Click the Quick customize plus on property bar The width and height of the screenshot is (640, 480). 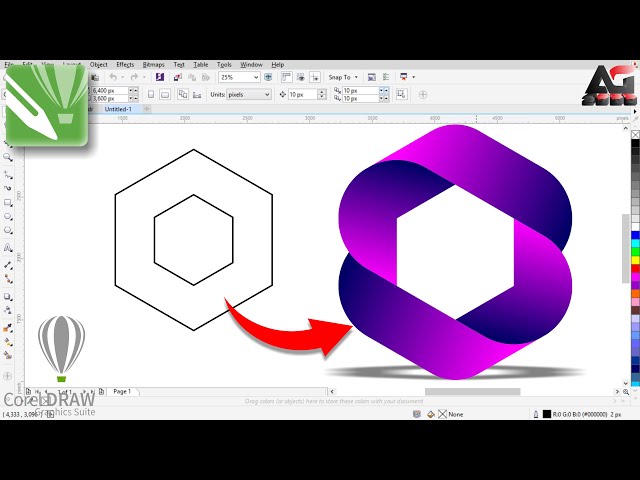[x=423, y=94]
